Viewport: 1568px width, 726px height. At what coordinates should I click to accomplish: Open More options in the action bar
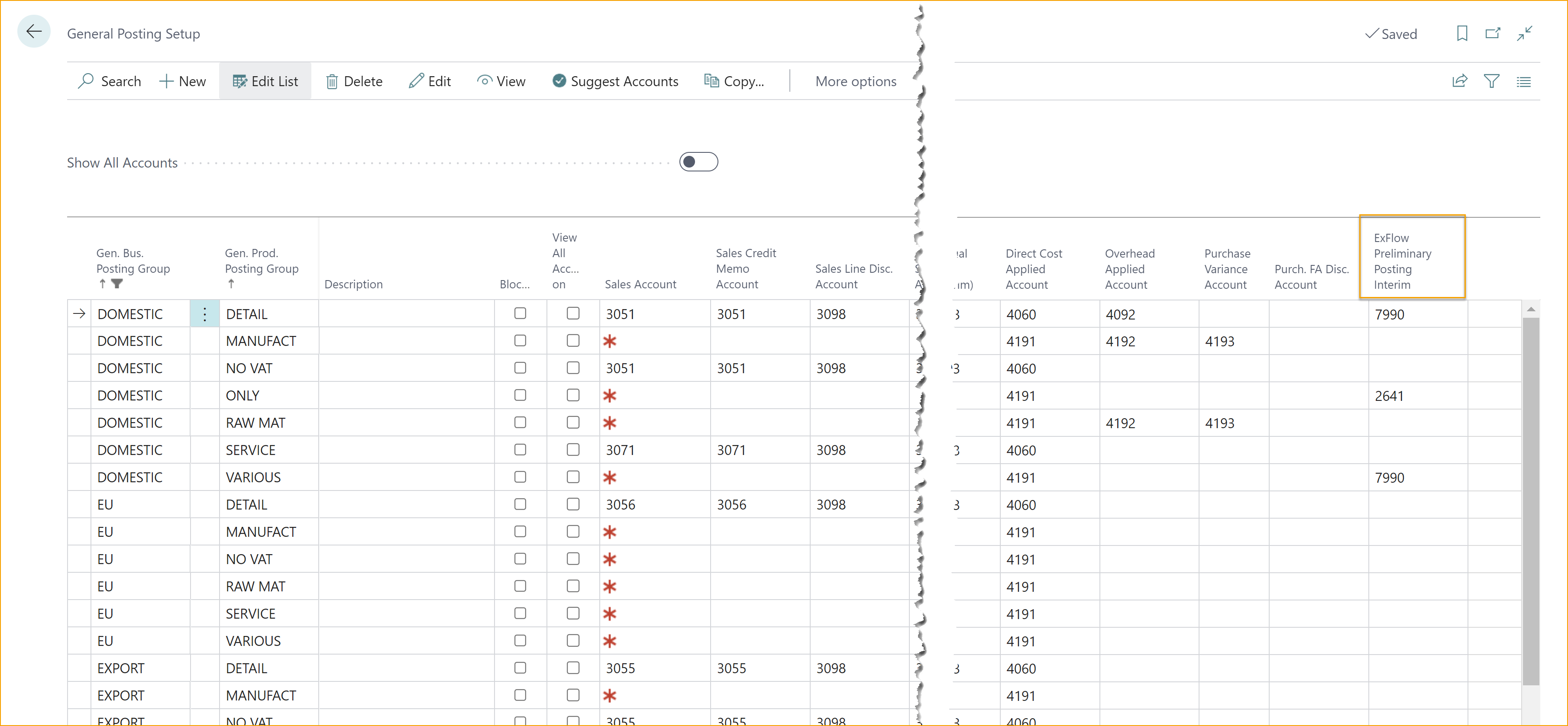tap(855, 81)
